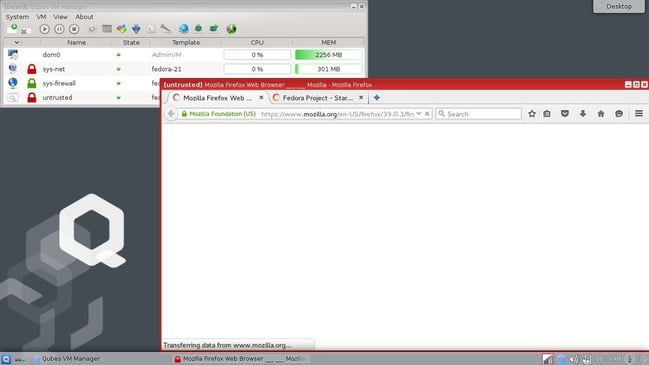Click the sys-firewall globe type icon
This screenshot has width=649, height=365.
[13, 83]
